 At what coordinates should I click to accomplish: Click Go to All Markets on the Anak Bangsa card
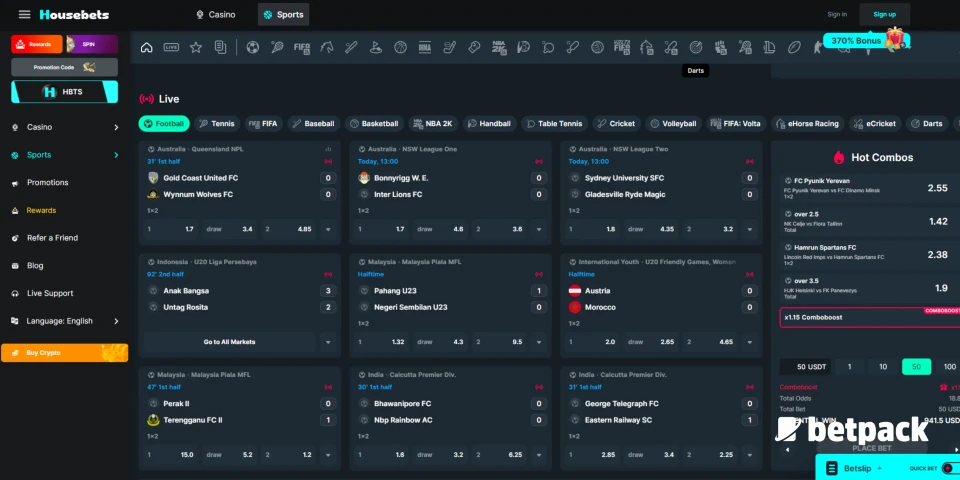coord(230,342)
